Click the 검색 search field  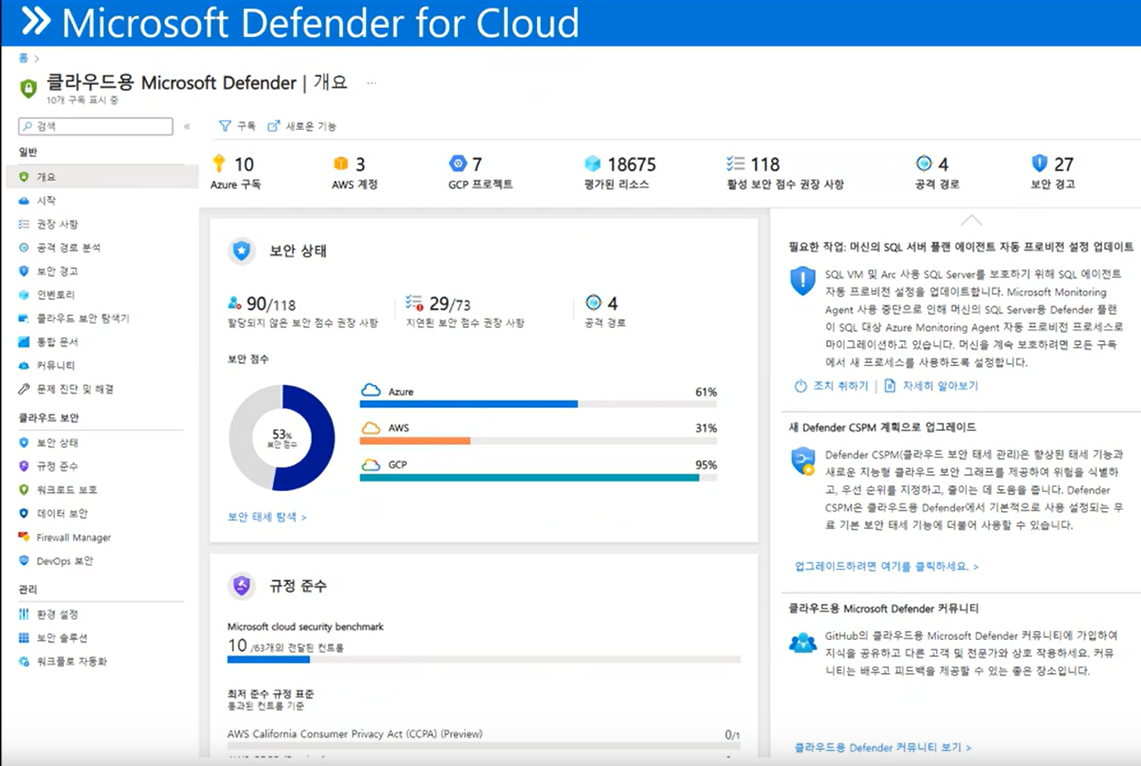click(95, 126)
